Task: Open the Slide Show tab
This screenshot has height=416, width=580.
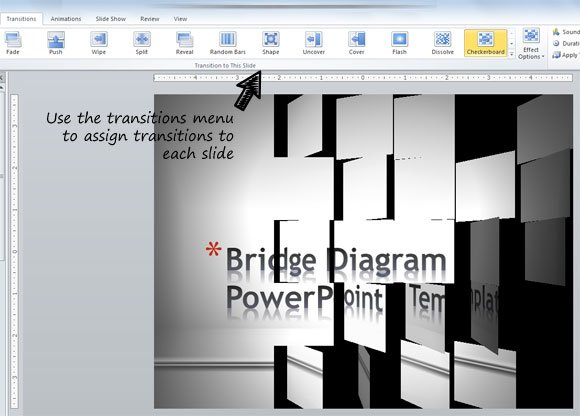Action: (x=111, y=19)
